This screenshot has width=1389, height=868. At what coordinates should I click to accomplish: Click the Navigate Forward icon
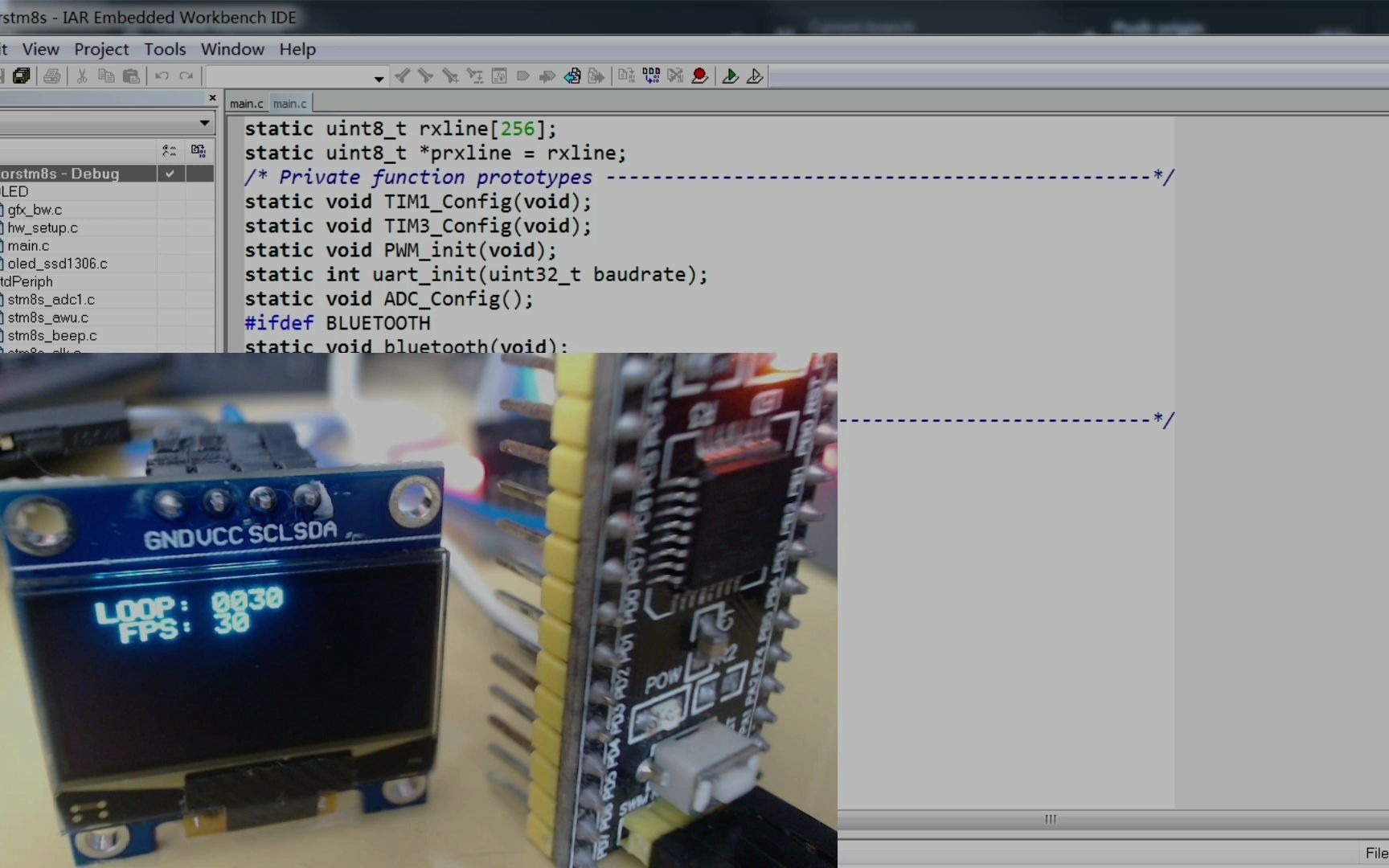[x=596, y=76]
